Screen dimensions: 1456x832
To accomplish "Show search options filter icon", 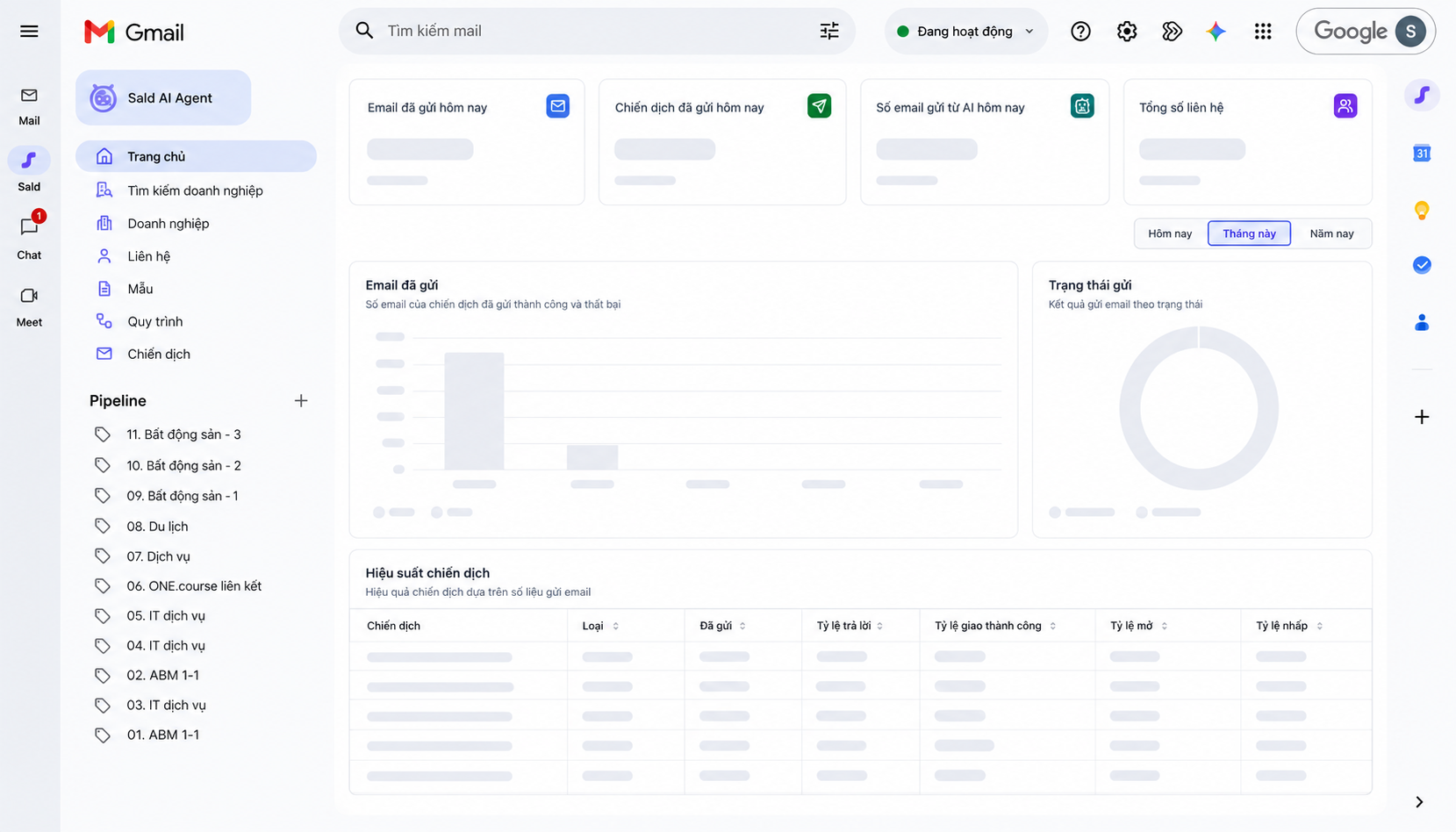I will [829, 32].
